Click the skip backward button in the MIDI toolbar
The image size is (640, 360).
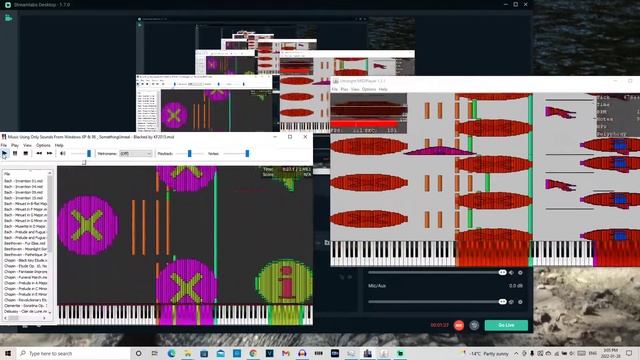click(39, 153)
